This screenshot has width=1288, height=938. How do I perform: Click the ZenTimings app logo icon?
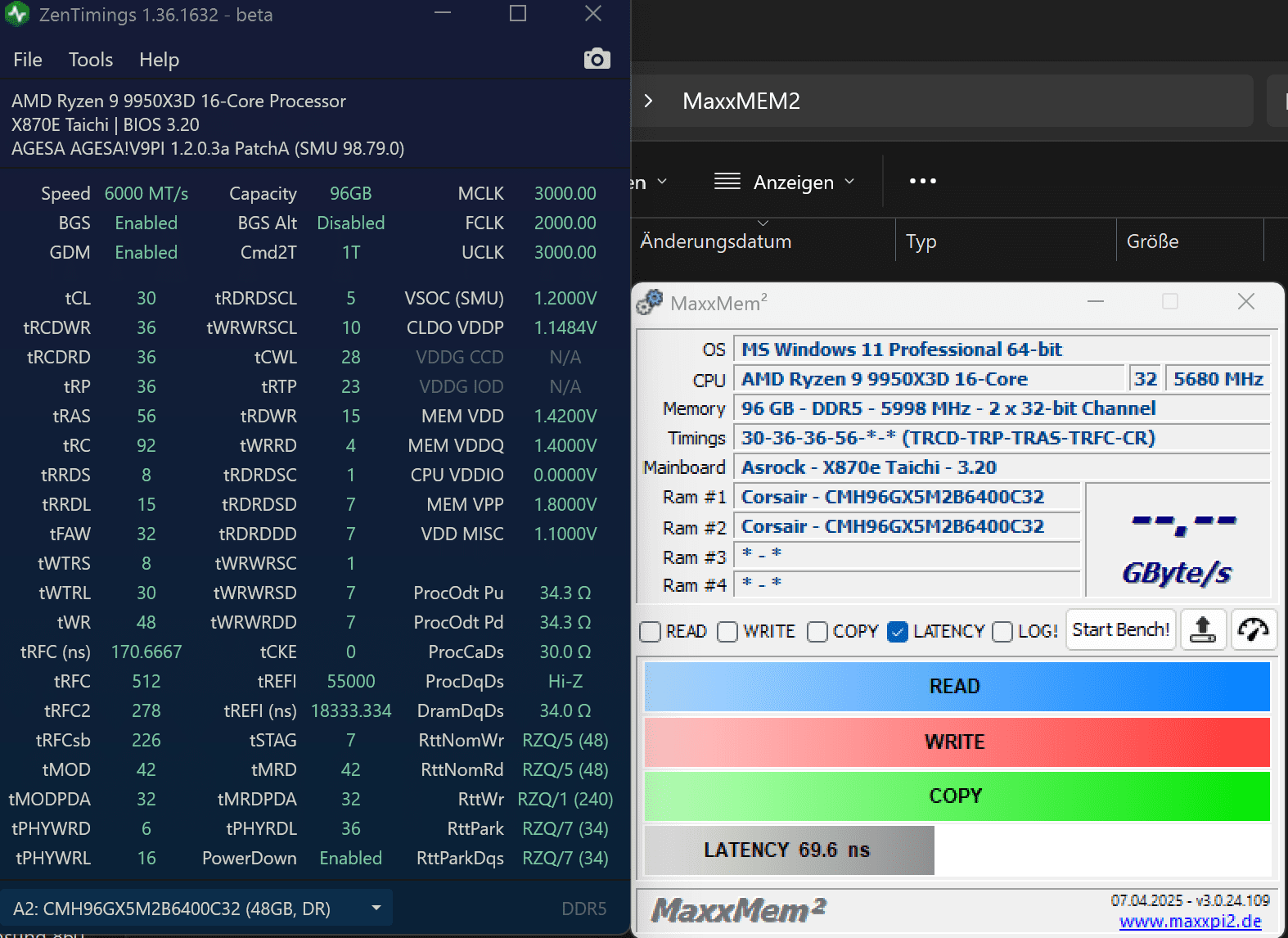pos(17,14)
